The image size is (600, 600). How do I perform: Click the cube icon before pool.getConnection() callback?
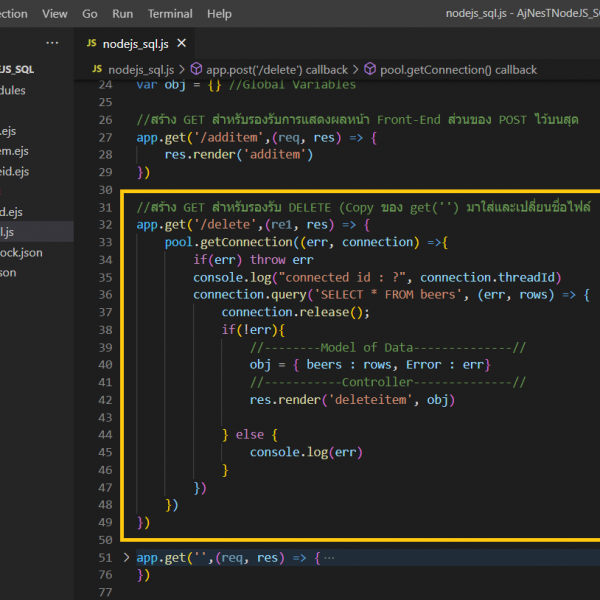point(370,70)
